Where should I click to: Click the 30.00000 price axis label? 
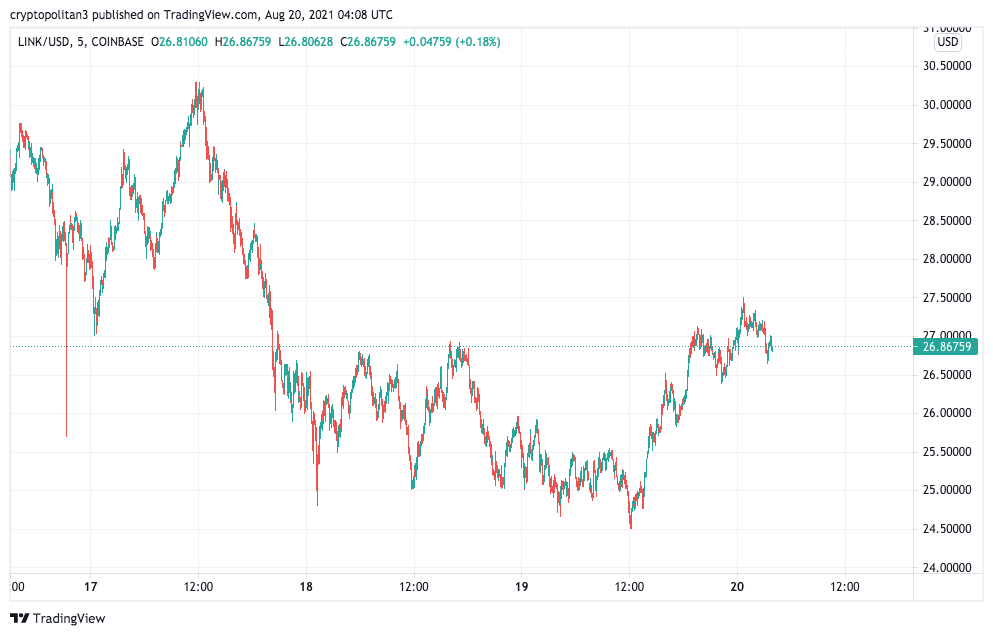tap(947, 105)
